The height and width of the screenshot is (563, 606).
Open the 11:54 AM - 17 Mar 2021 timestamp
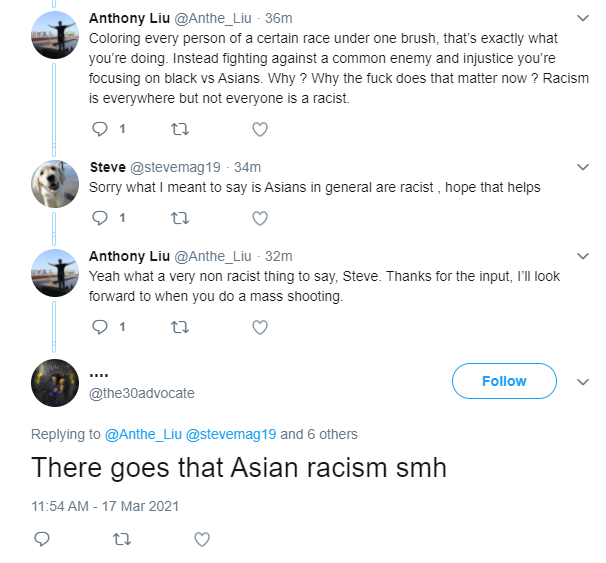(x=105, y=506)
